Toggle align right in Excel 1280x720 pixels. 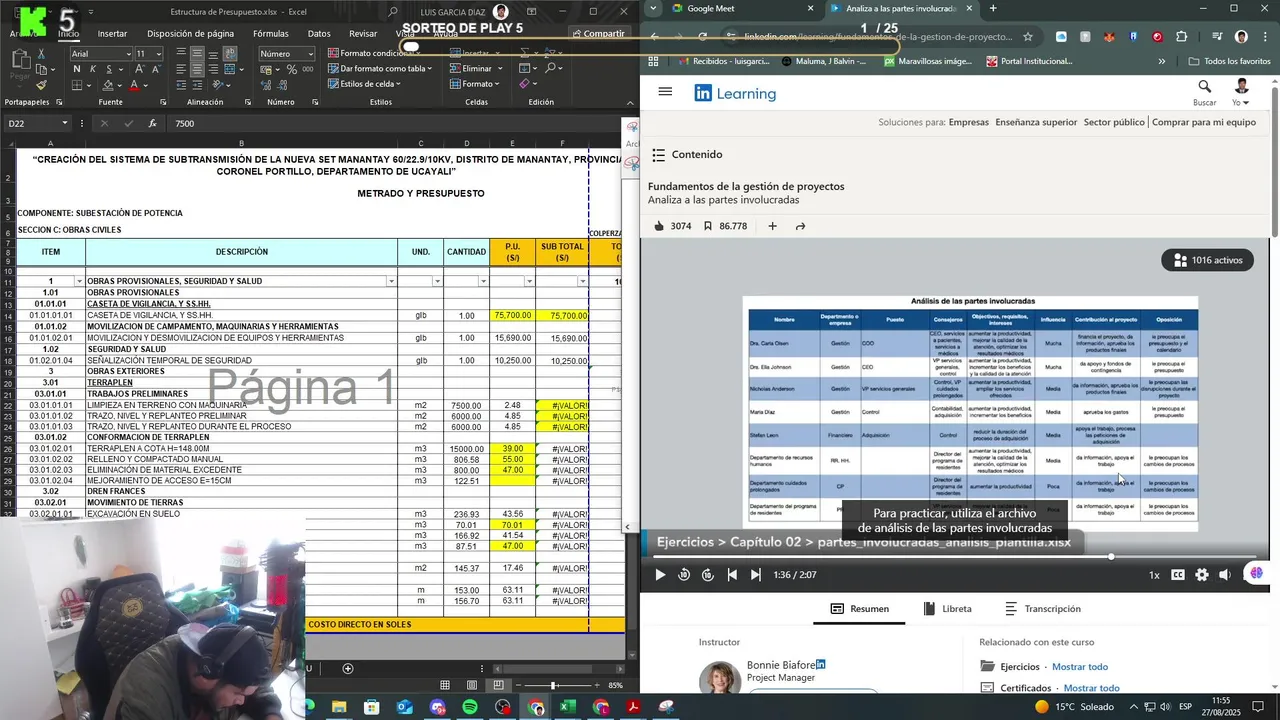pos(215,69)
